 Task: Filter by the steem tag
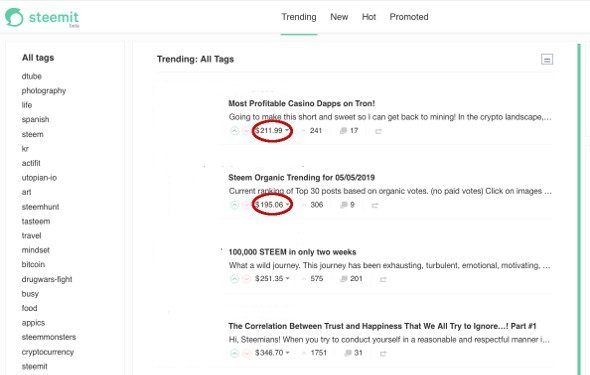point(32,134)
